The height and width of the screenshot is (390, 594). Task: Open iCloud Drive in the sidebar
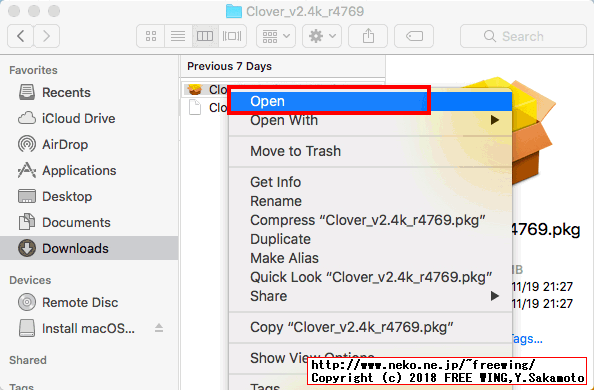click(x=89, y=119)
